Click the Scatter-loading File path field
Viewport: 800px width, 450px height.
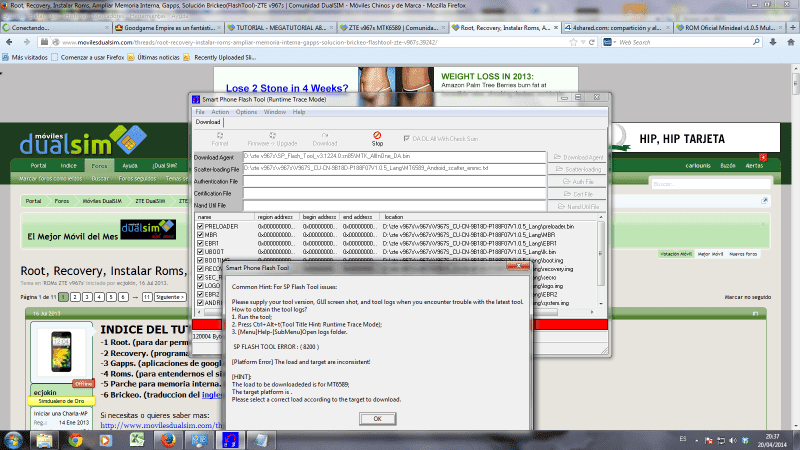[394, 169]
